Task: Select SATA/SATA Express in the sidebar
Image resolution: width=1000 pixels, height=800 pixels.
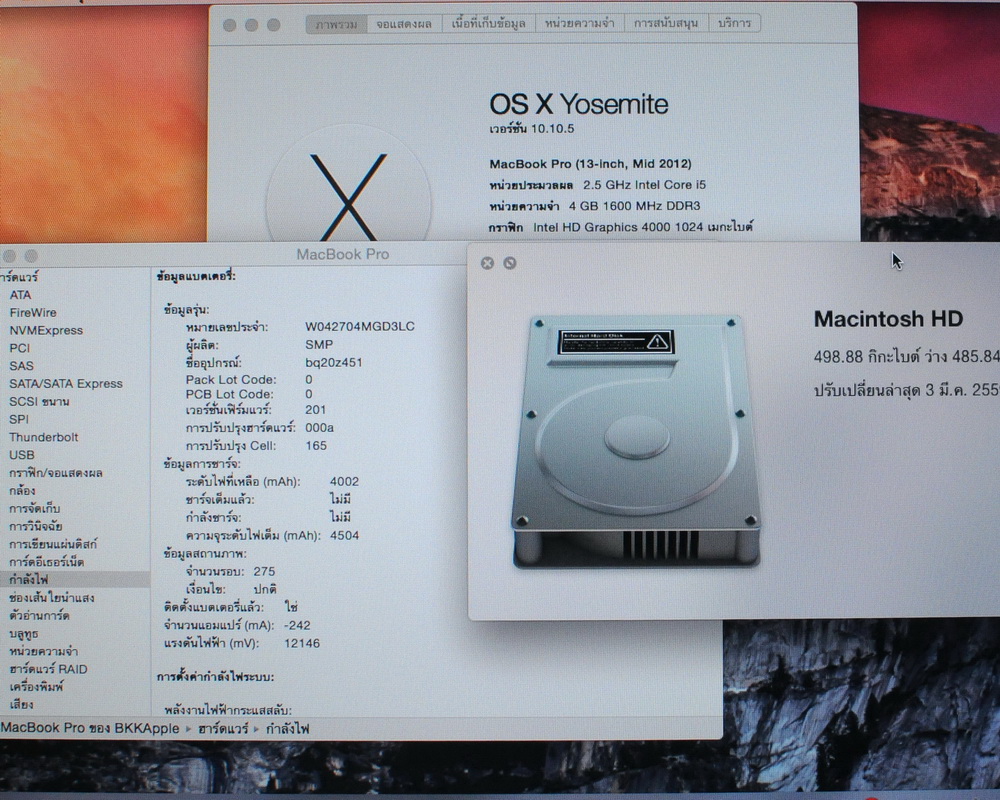Action: point(66,383)
